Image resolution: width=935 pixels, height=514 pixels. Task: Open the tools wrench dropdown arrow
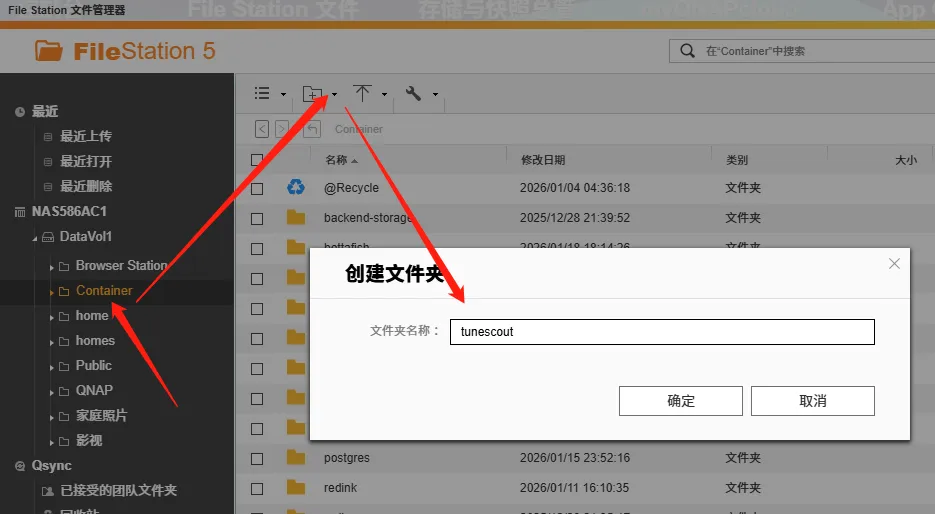(x=435, y=94)
